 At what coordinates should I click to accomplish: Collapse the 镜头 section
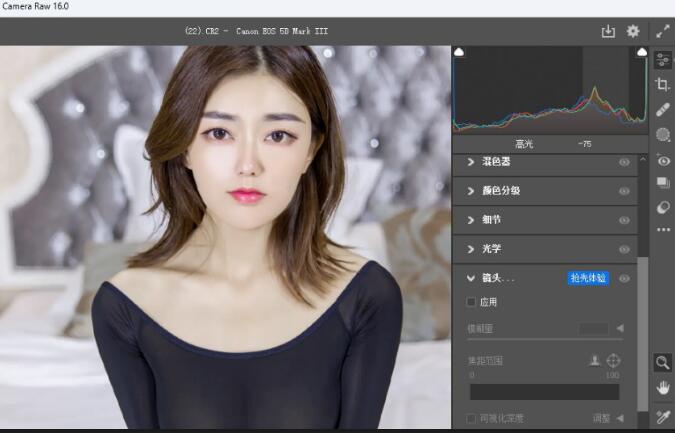point(471,278)
